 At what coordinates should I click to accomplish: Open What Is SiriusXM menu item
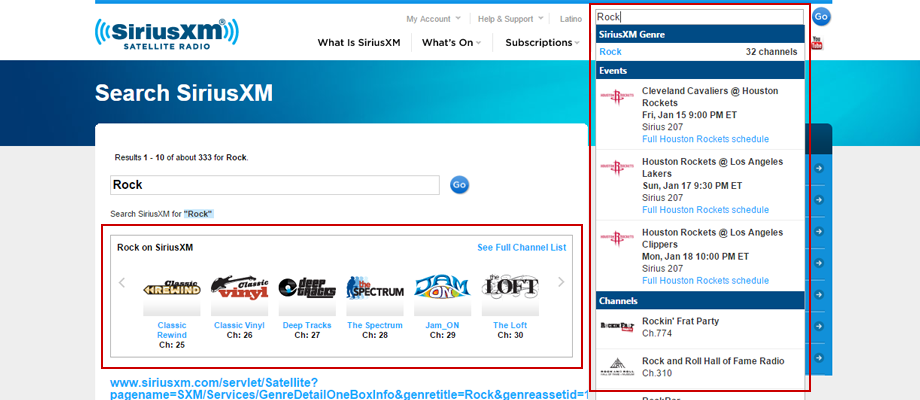click(x=359, y=42)
